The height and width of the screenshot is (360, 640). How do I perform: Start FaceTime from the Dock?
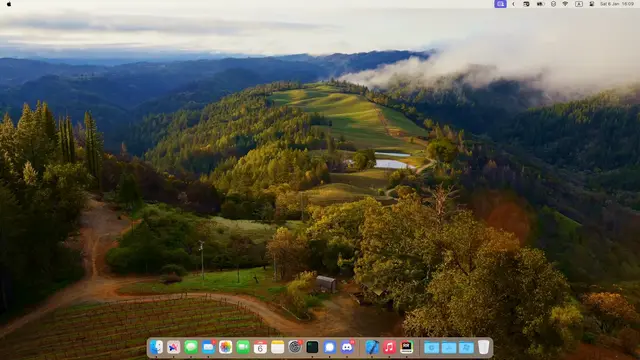tap(243, 347)
